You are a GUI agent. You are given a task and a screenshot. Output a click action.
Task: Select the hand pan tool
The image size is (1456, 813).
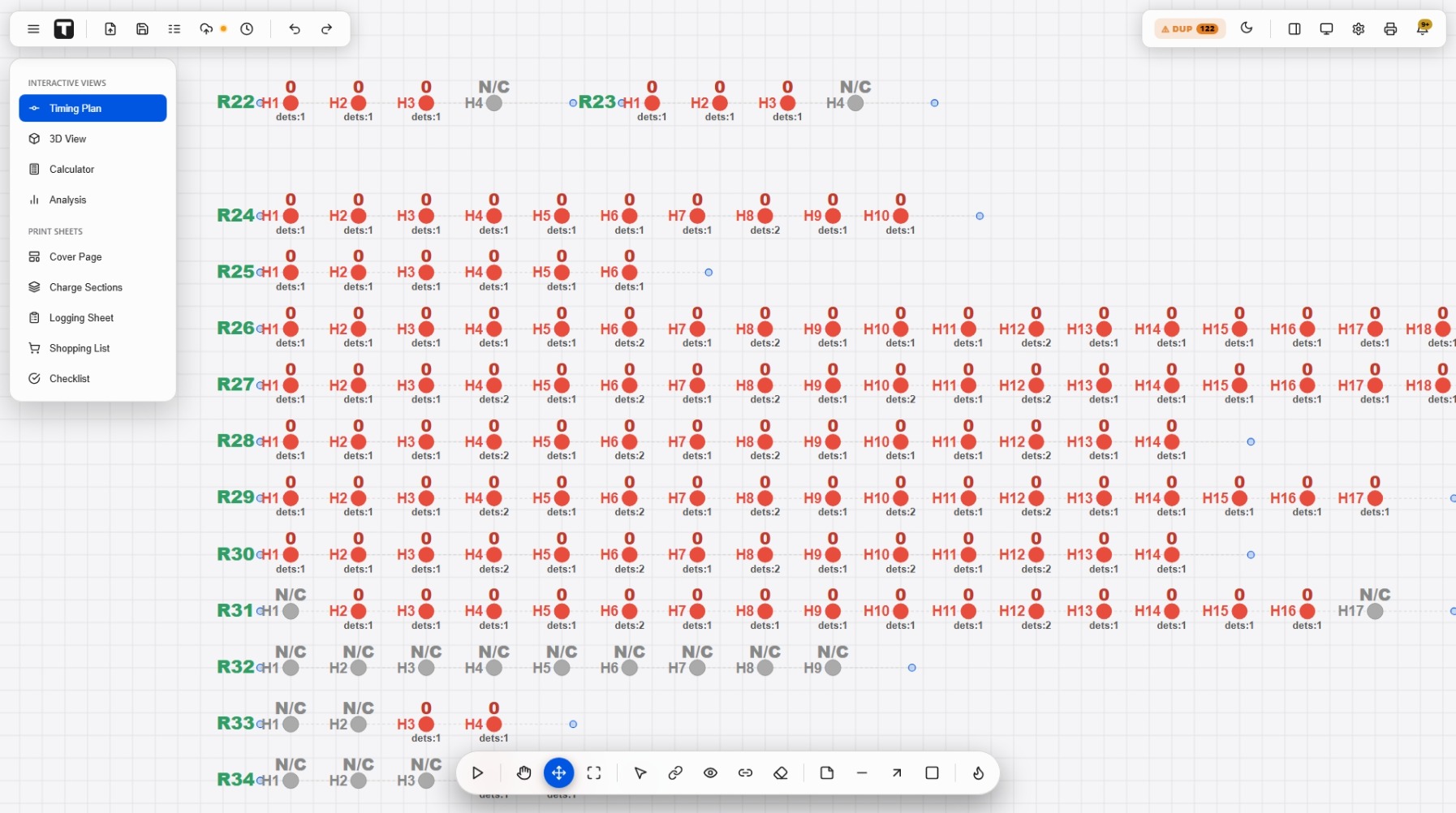[524, 773]
